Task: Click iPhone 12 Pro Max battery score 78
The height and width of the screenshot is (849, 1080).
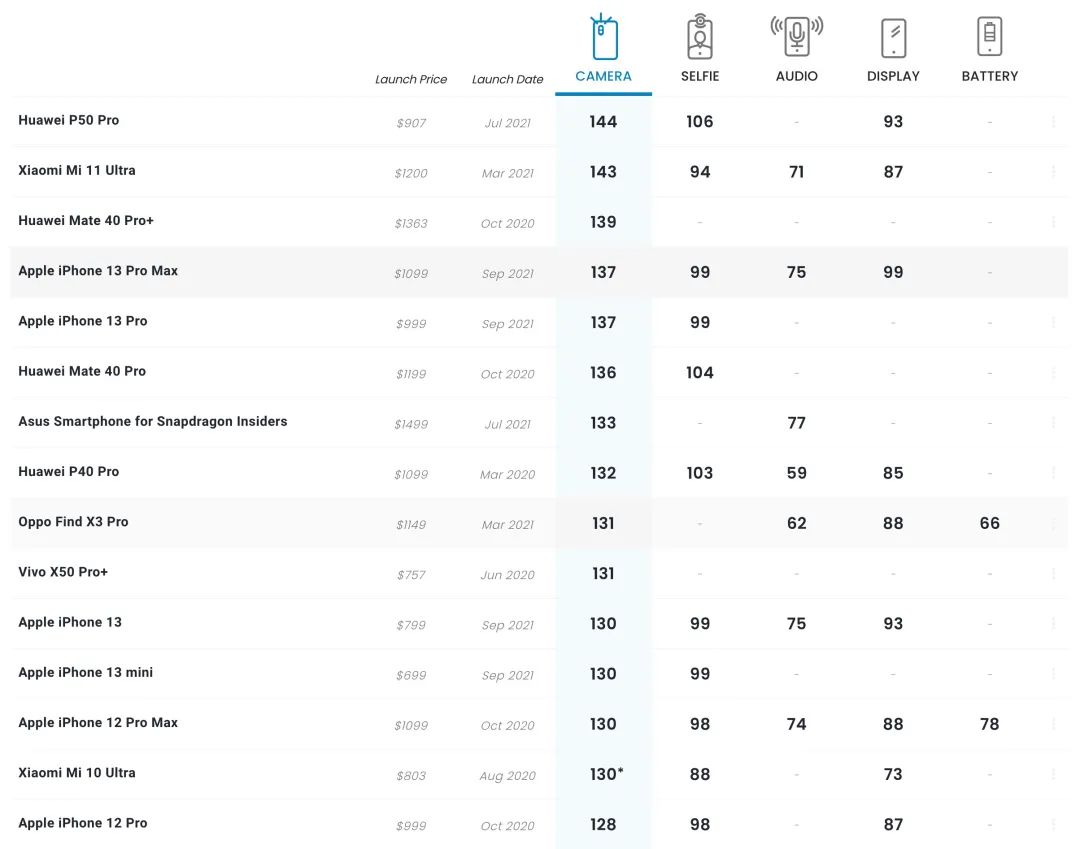Action: [x=989, y=724]
